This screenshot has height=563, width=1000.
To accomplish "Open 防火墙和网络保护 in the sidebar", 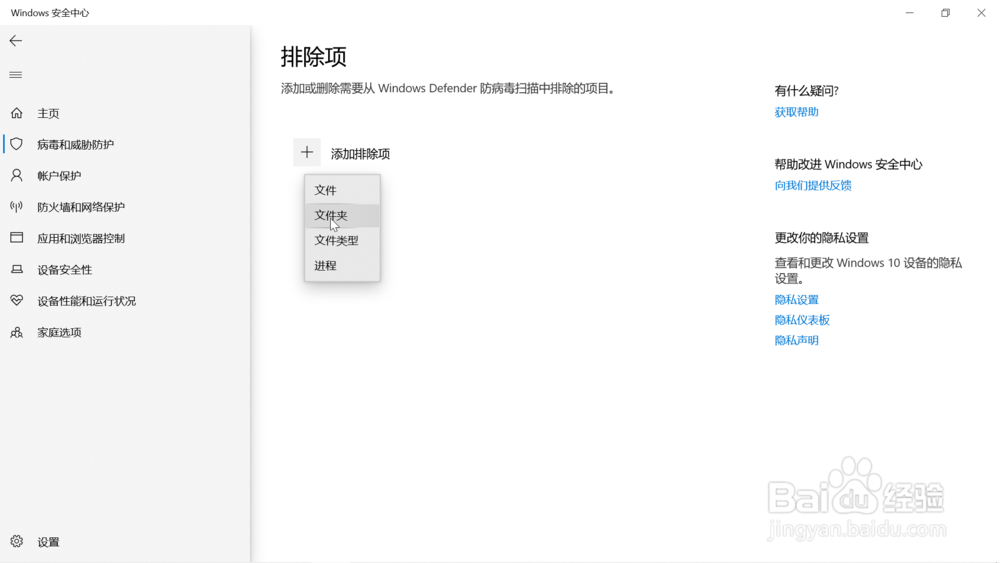I will click(x=81, y=207).
